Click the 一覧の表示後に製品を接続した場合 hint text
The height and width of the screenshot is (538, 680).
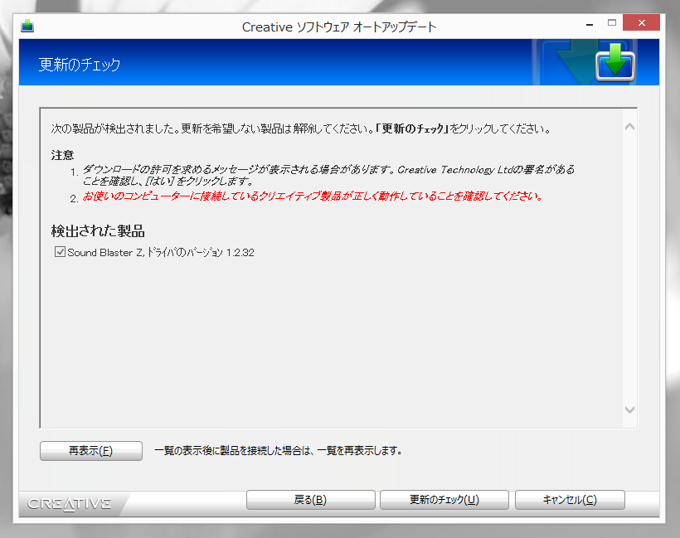point(278,451)
